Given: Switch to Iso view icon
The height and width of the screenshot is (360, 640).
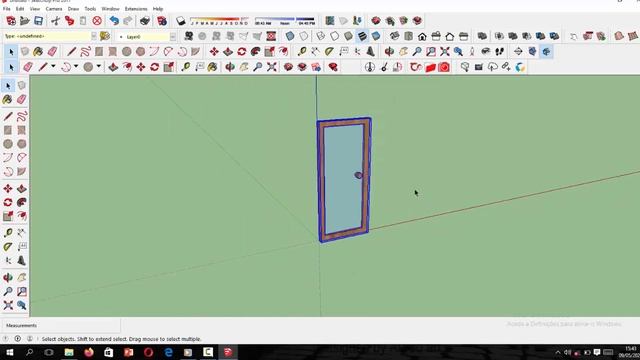Looking at the screenshot, I should coord(395,36).
